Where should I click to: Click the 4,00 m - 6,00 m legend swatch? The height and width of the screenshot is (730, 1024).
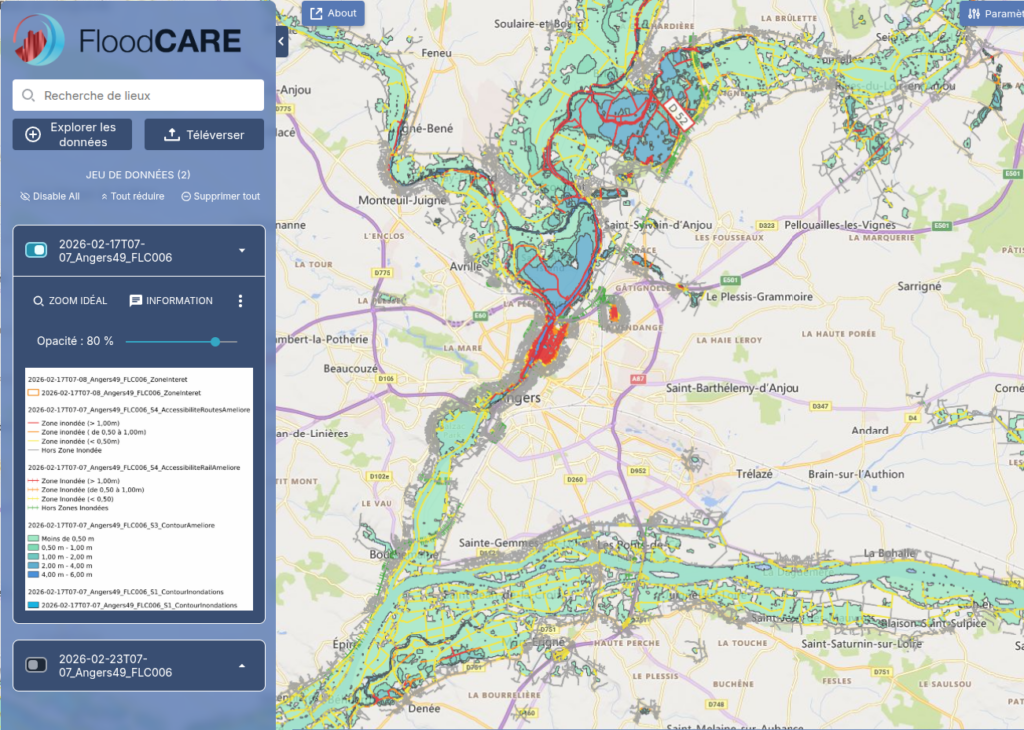(x=33, y=575)
